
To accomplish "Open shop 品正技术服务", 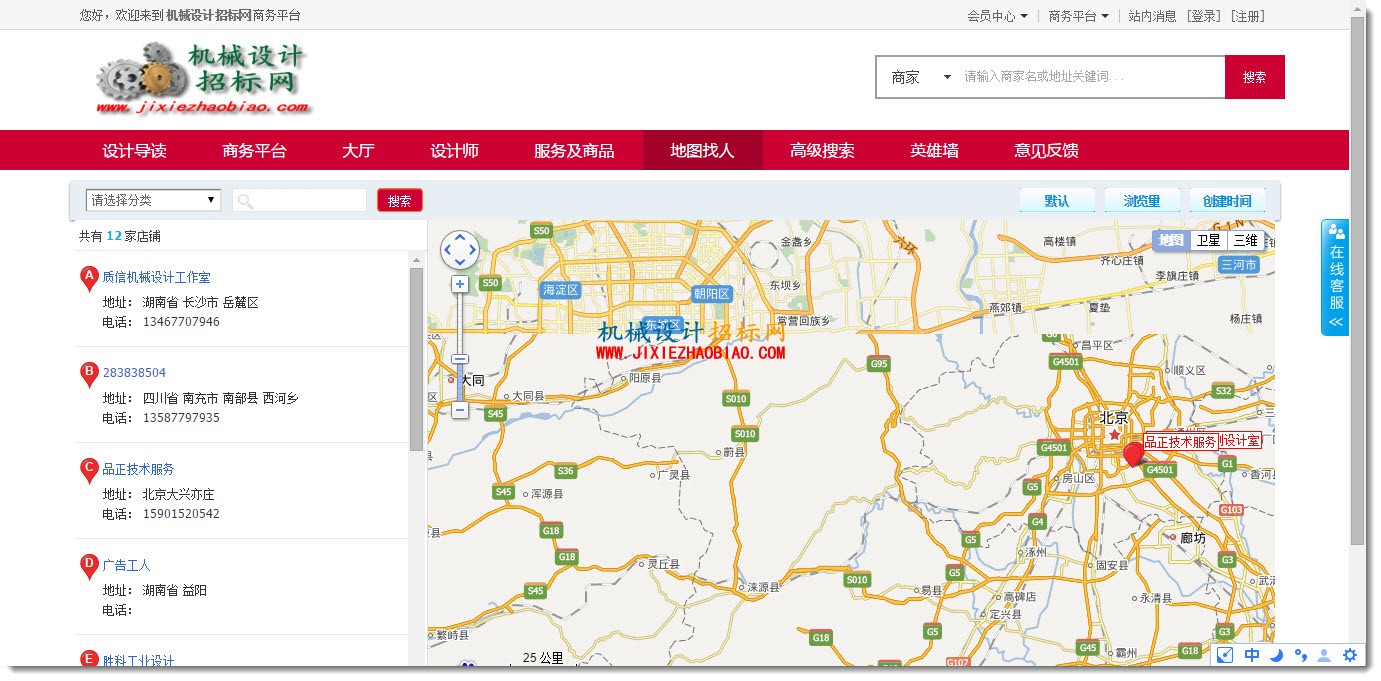I will tap(138, 469).
